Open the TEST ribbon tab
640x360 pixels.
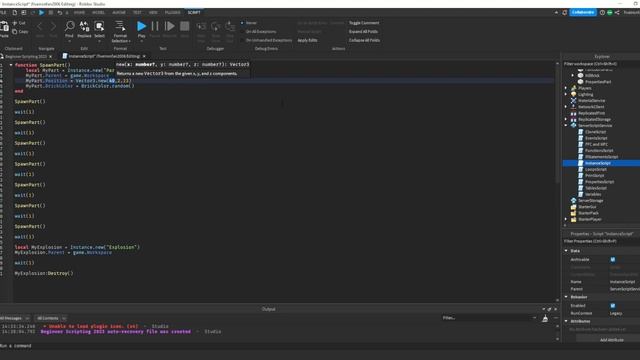(137, 13)
